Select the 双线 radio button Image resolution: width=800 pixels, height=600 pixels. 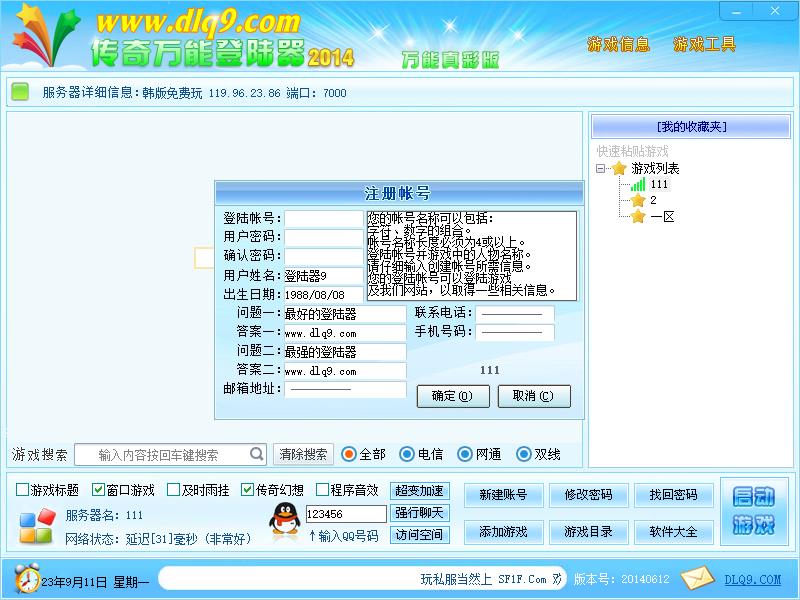(x=523, y=454)
